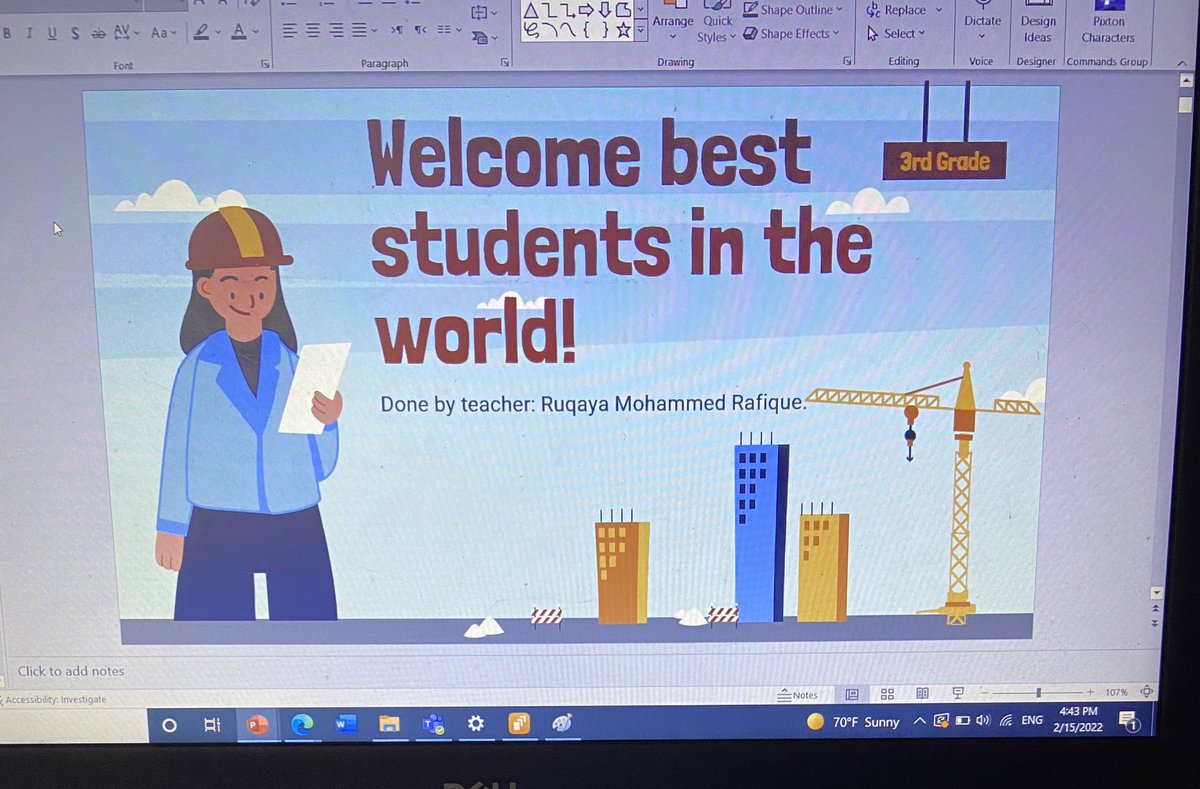
Task: Align text left
Action: click(288, 31)
